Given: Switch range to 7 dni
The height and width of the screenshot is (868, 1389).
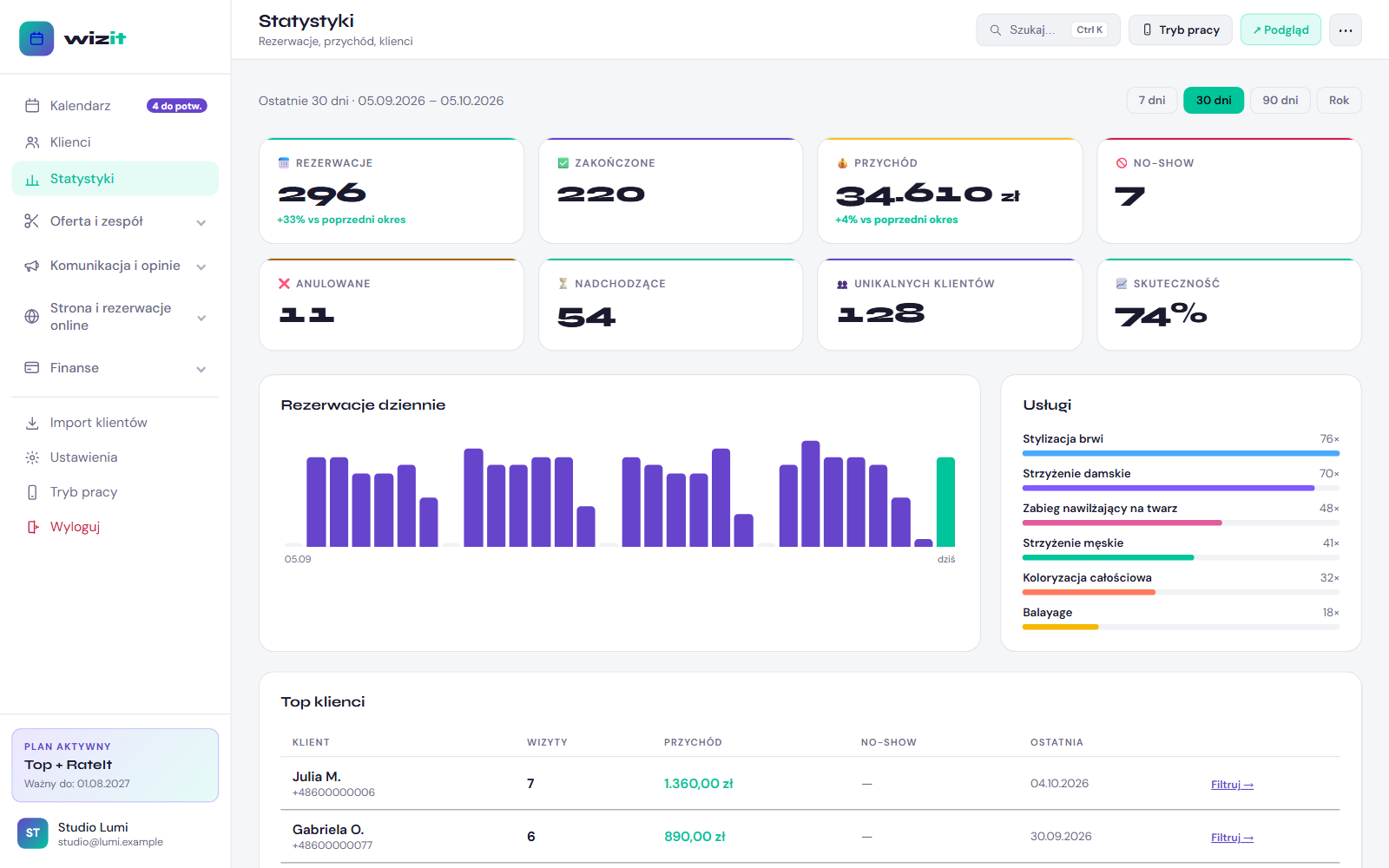Looking at the screenshot, I should [1152, 101].
